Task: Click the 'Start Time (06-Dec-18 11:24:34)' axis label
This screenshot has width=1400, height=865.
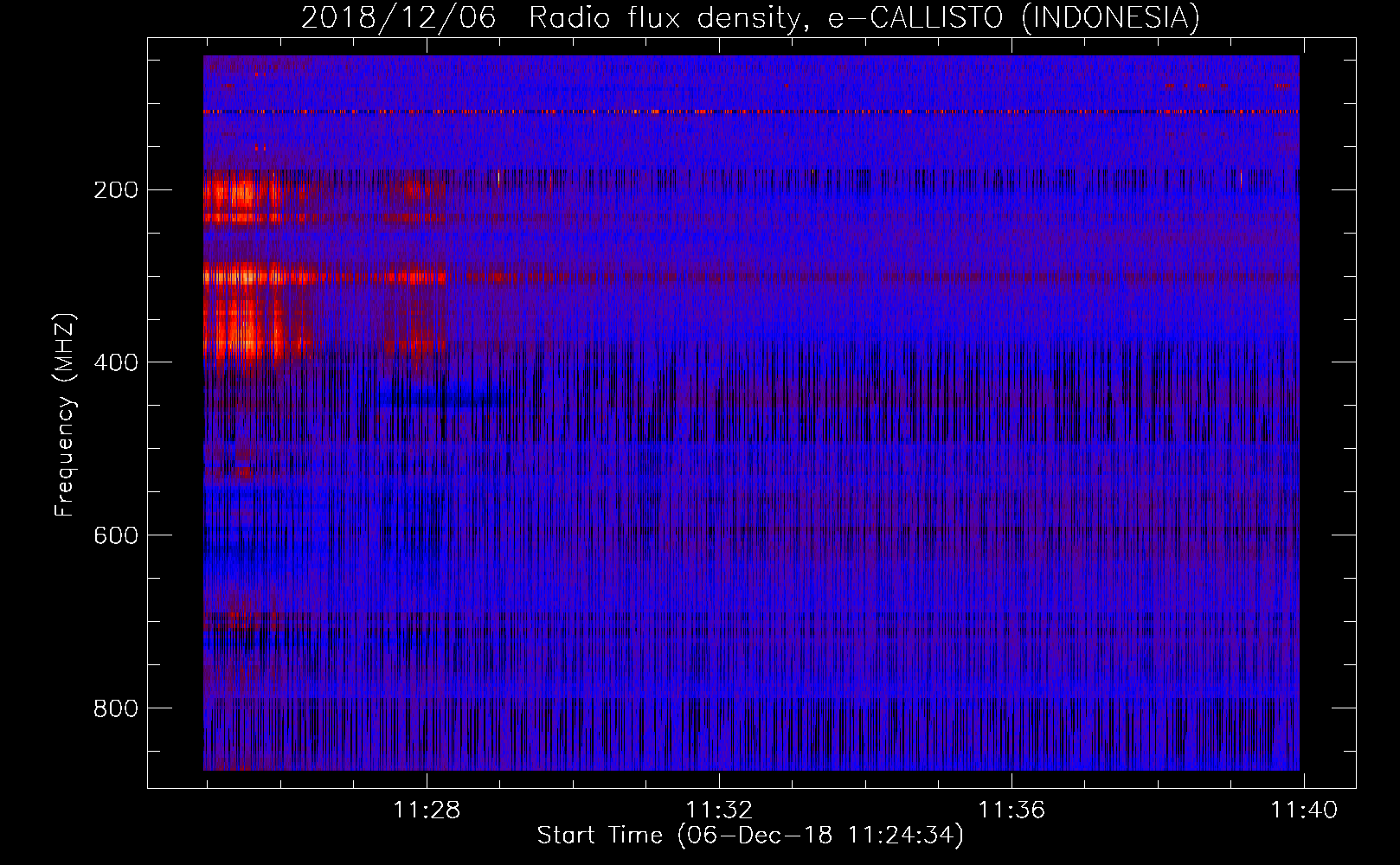Action: (750, 836)
